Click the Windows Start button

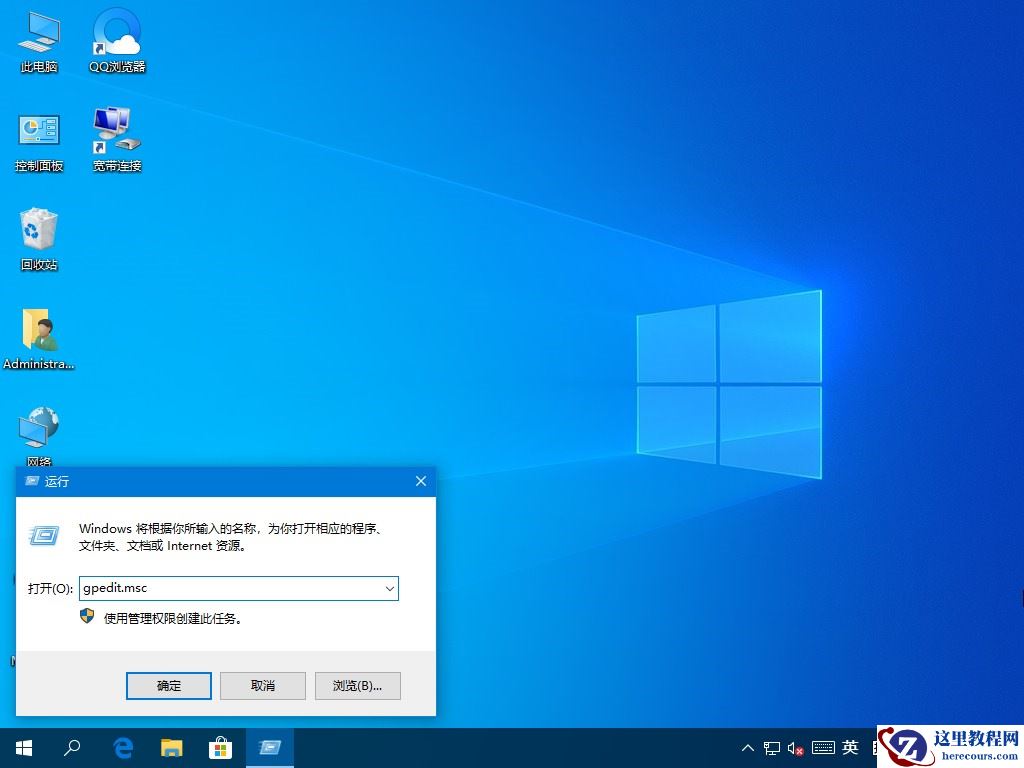22,747
